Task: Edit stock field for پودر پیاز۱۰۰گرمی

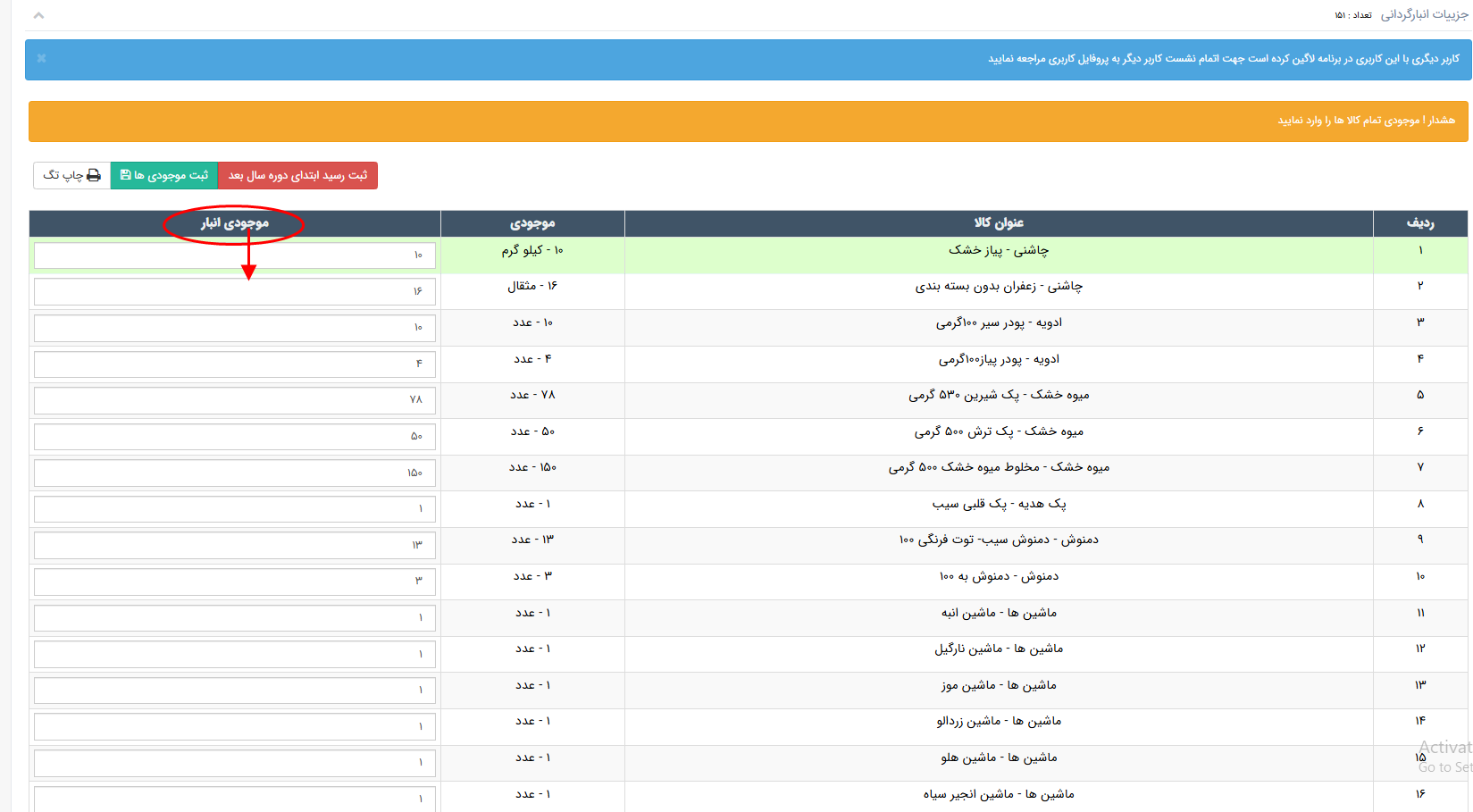Action: (x=234, y=364)
